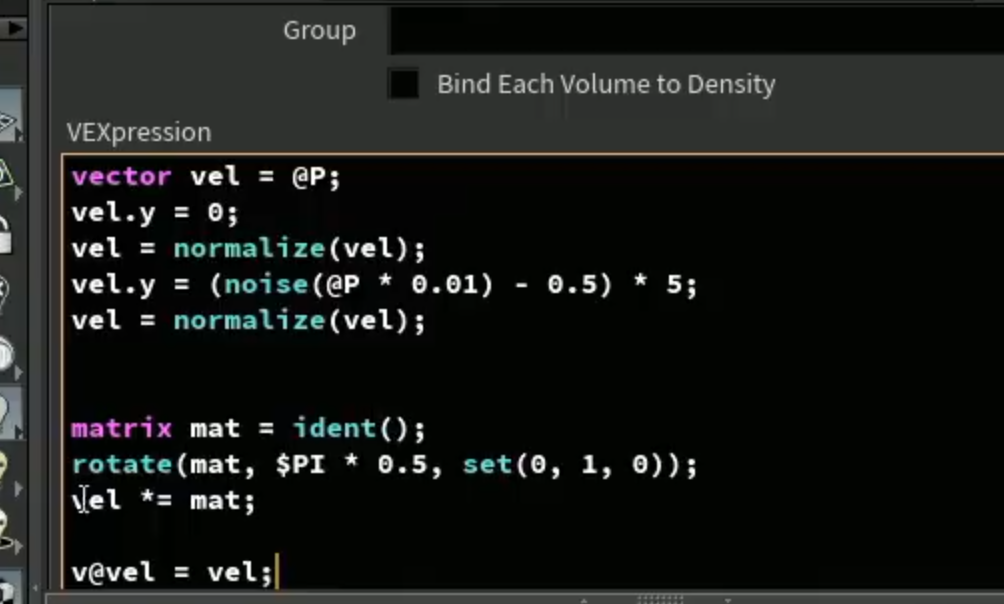Click the play arrow button at top-left
Viewport: 1004px width, 604px height.
13,28
